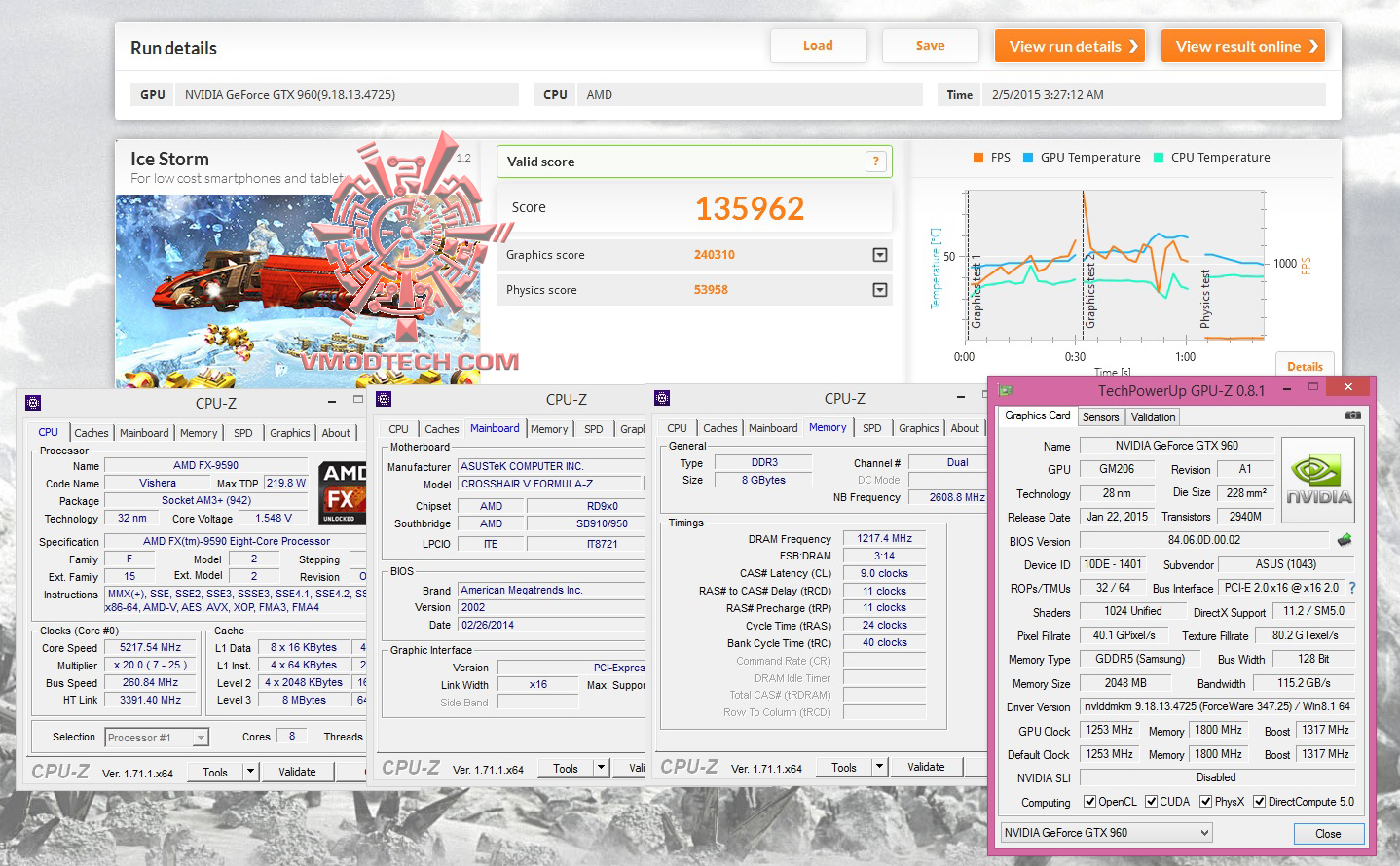Switch to Sensors tab in GPU-Z
The image size is (1400, 866).
tap(1101, 417)
